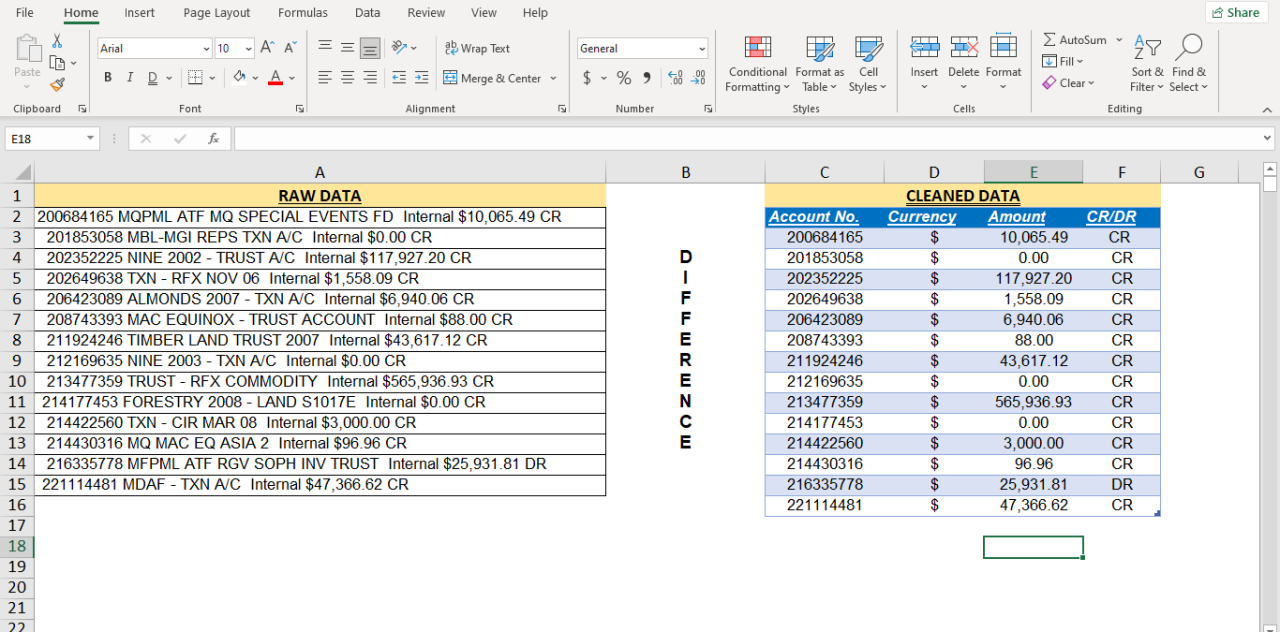This screenshot has height=632, width=1280.
Task: Switch to Page Layout tab
Action: click(x=217, y=13)
